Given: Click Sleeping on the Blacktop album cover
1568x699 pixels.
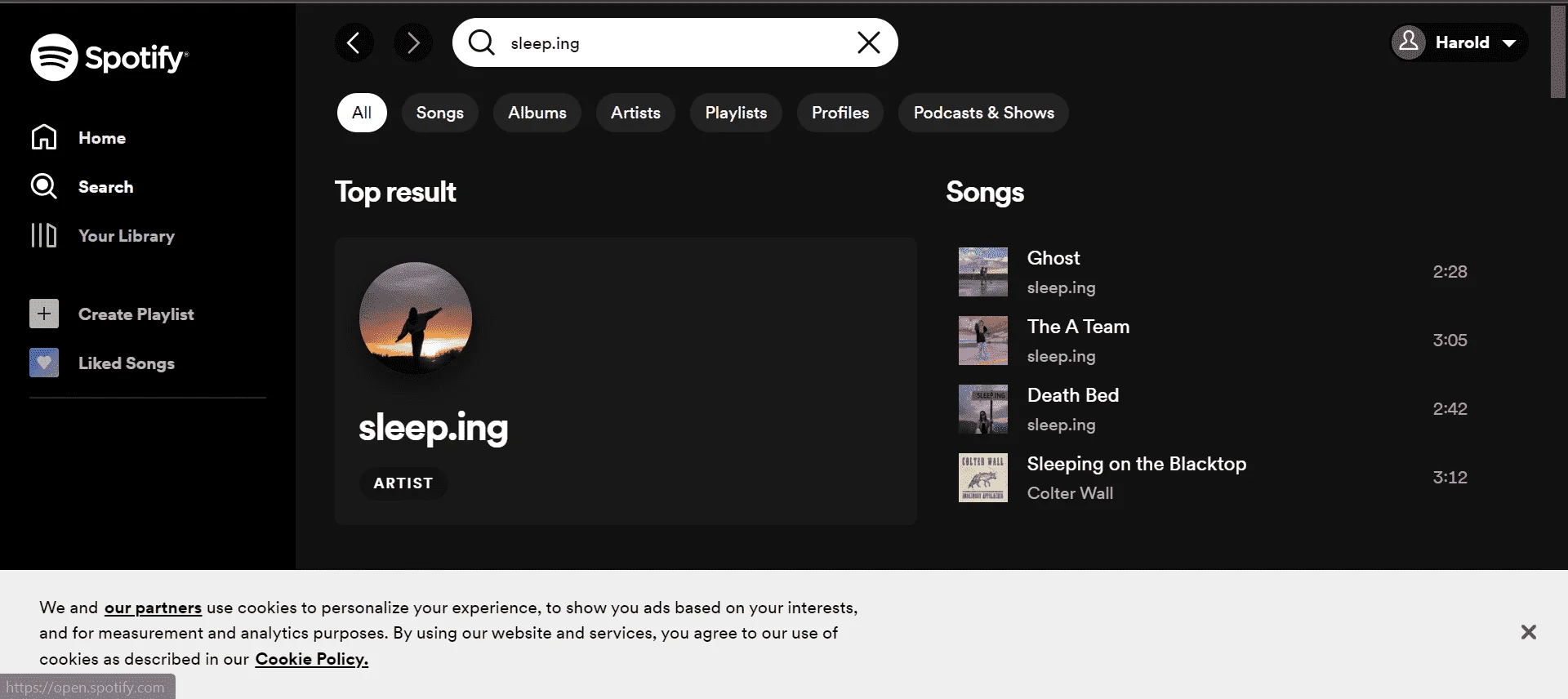Looking at the screenshot, I should click(983, 478).
